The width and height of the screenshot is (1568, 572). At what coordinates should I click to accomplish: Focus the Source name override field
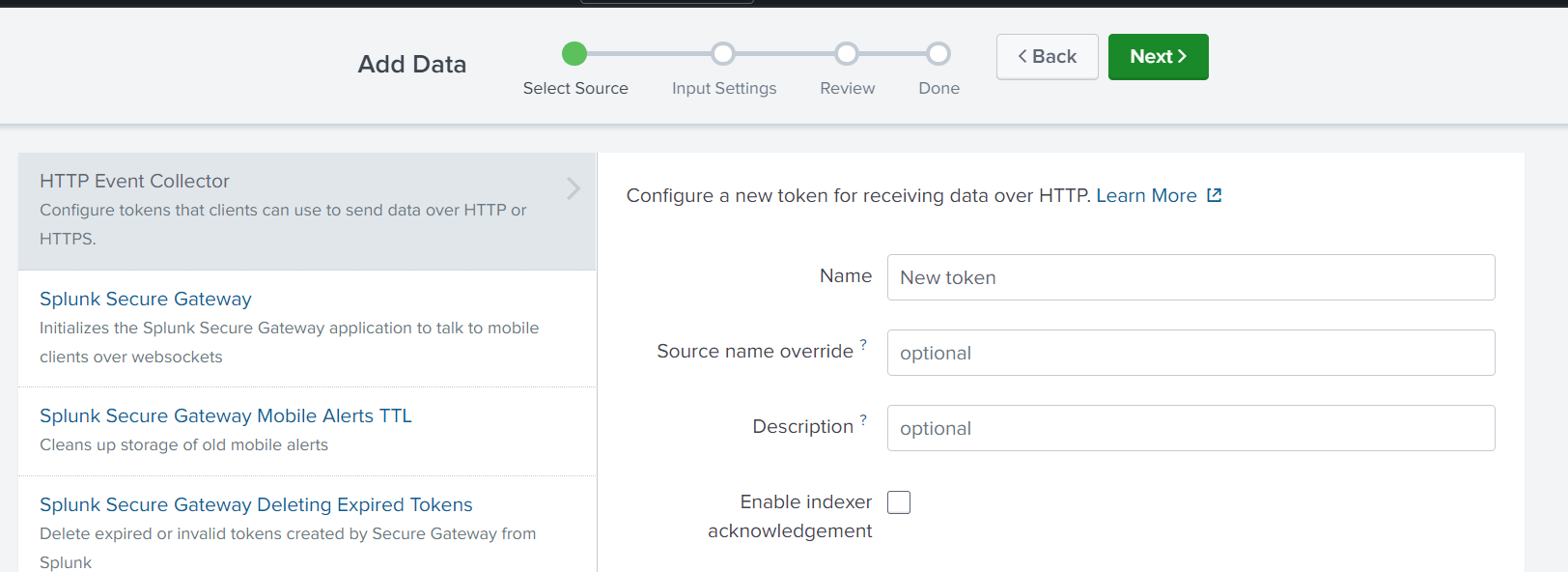(x=1190, y=353)
